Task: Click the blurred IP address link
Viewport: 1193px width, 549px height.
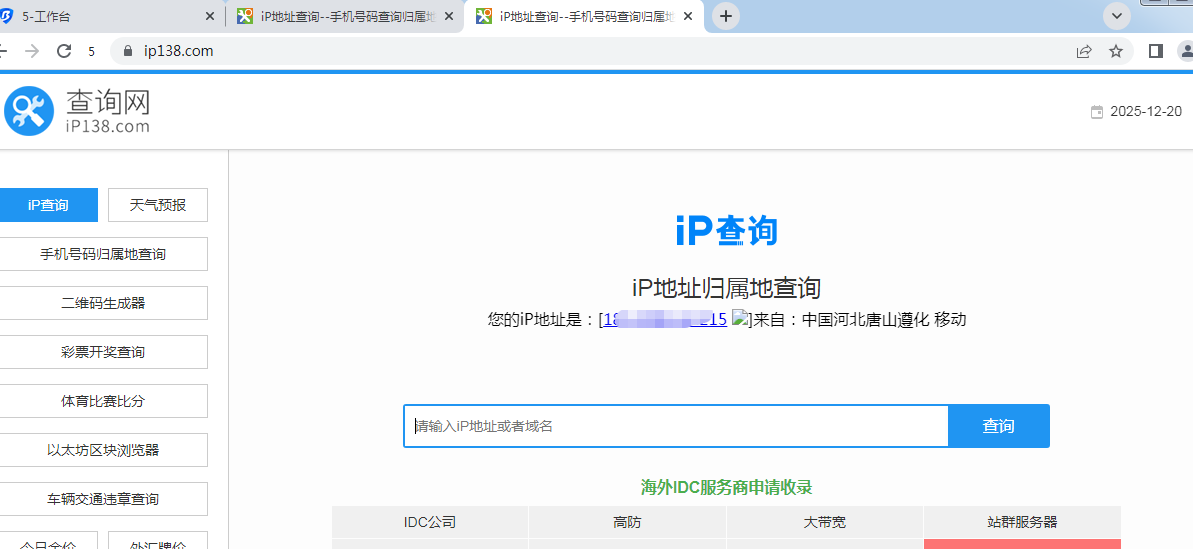Action: pos(664,319)
